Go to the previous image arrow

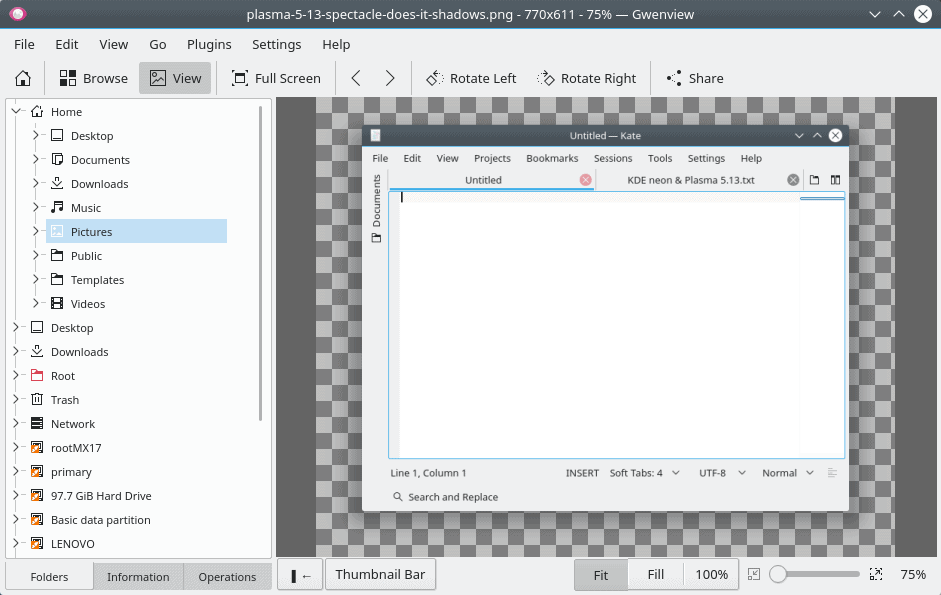point(356,78)
